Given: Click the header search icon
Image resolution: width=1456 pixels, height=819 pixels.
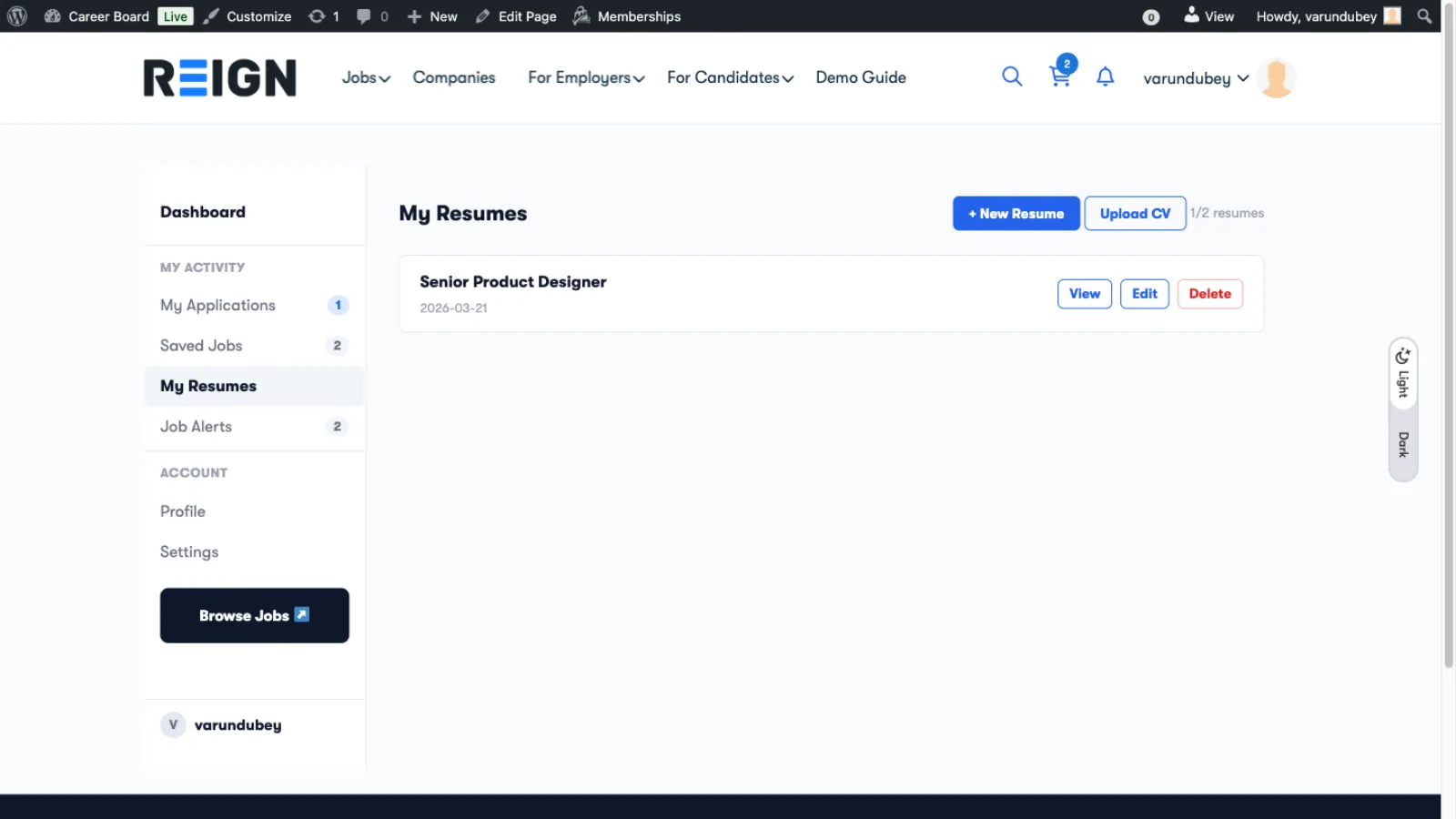Looking at the screenshot, I should click(x=1012, y=76).
